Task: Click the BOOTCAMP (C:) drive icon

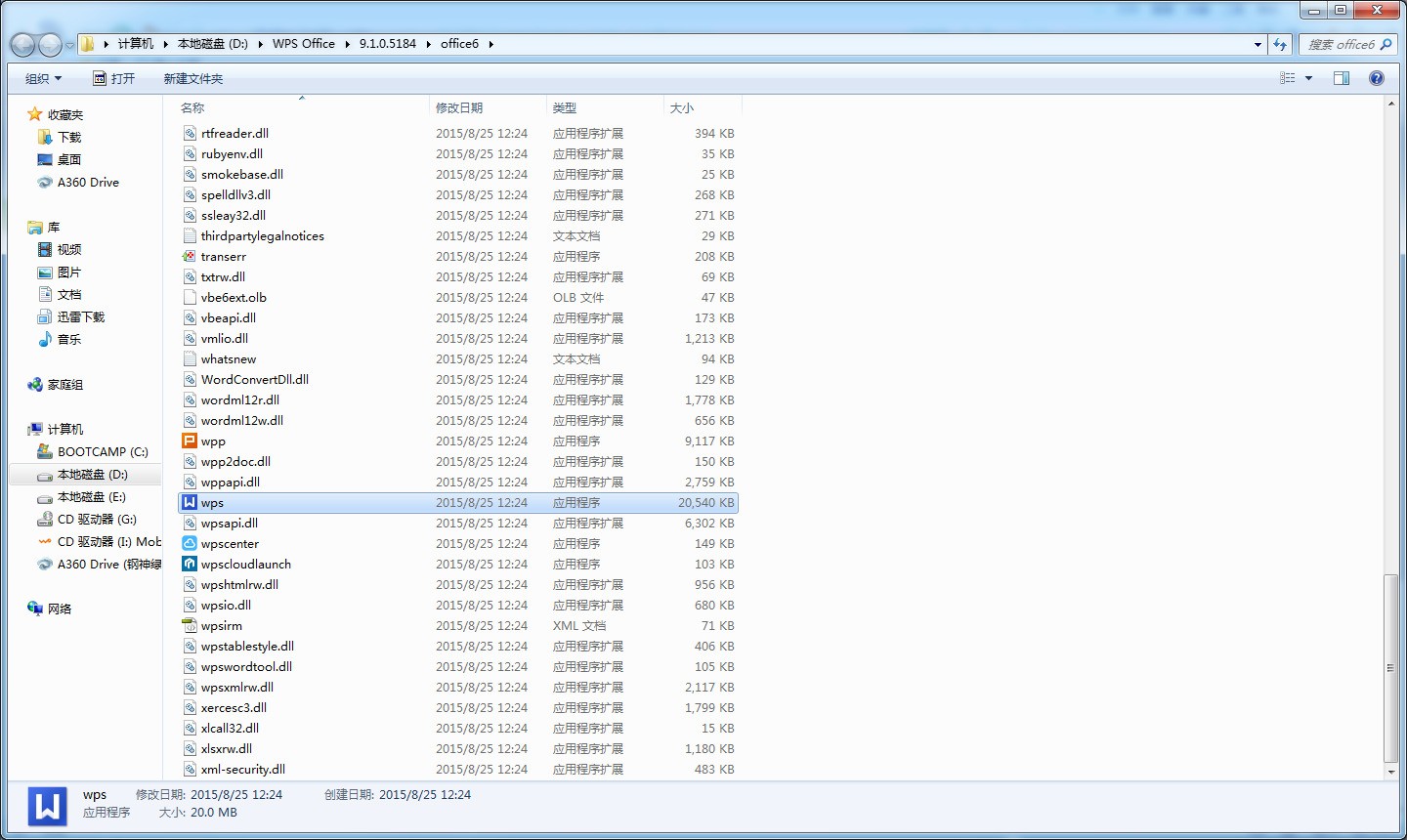Action: [x=45, y=451]
